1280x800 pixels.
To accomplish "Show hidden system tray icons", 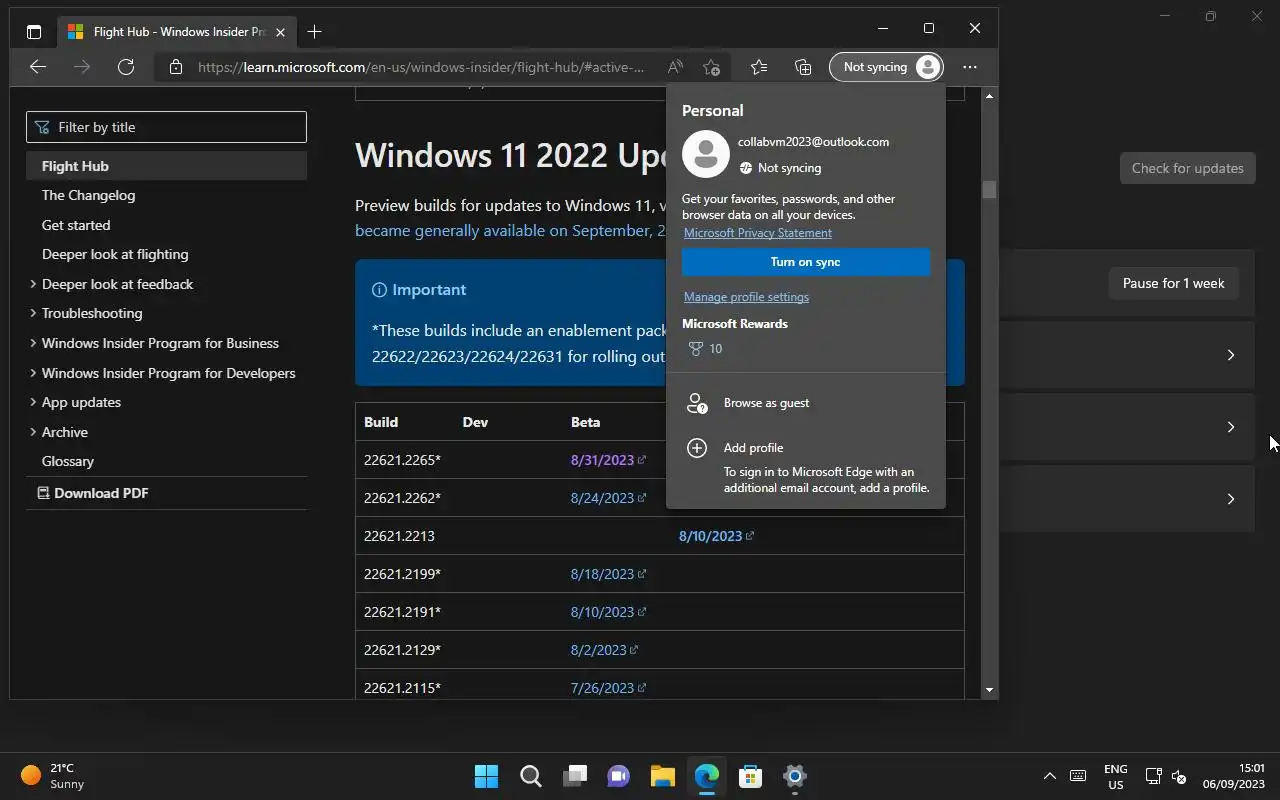I will coord(1049,776).
